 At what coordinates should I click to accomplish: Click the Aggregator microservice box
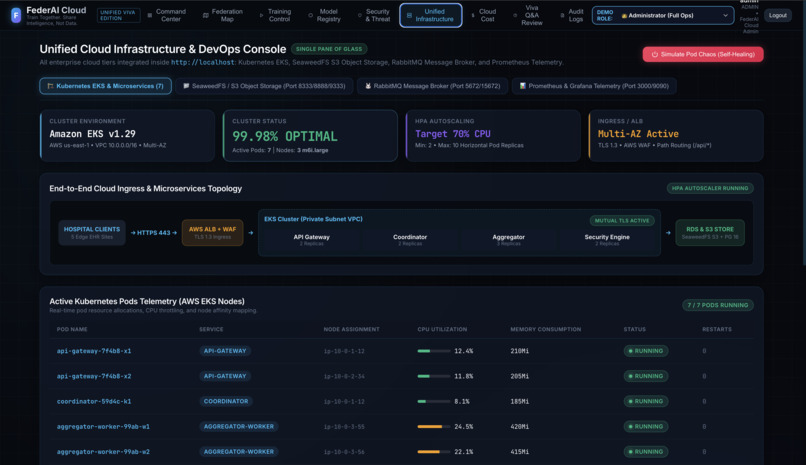(508, 239)
